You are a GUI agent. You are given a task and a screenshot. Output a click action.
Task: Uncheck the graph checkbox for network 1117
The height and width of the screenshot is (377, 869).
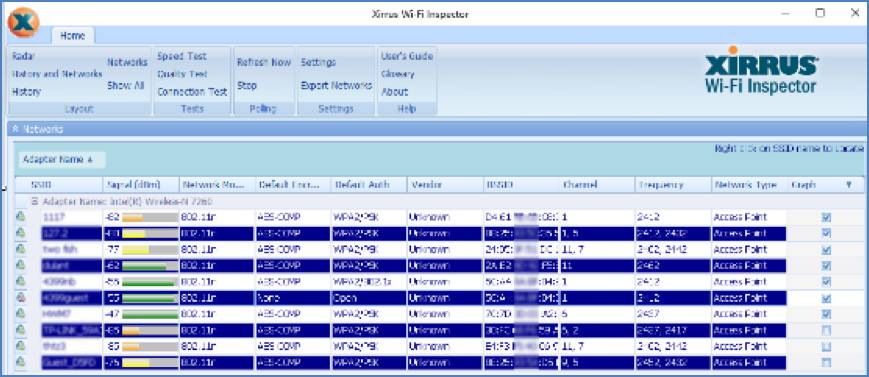click(826, 217)
